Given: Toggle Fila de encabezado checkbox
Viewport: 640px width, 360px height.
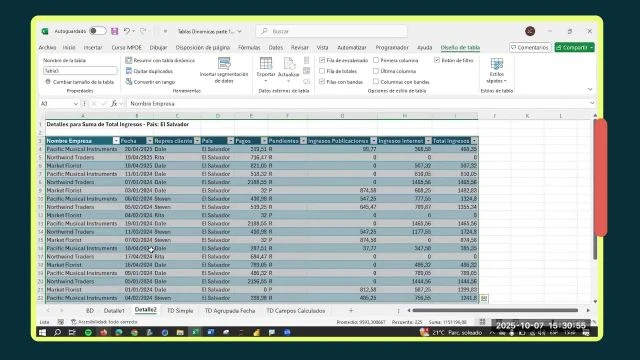Looking at the screenshot, I should click(322, 60).
